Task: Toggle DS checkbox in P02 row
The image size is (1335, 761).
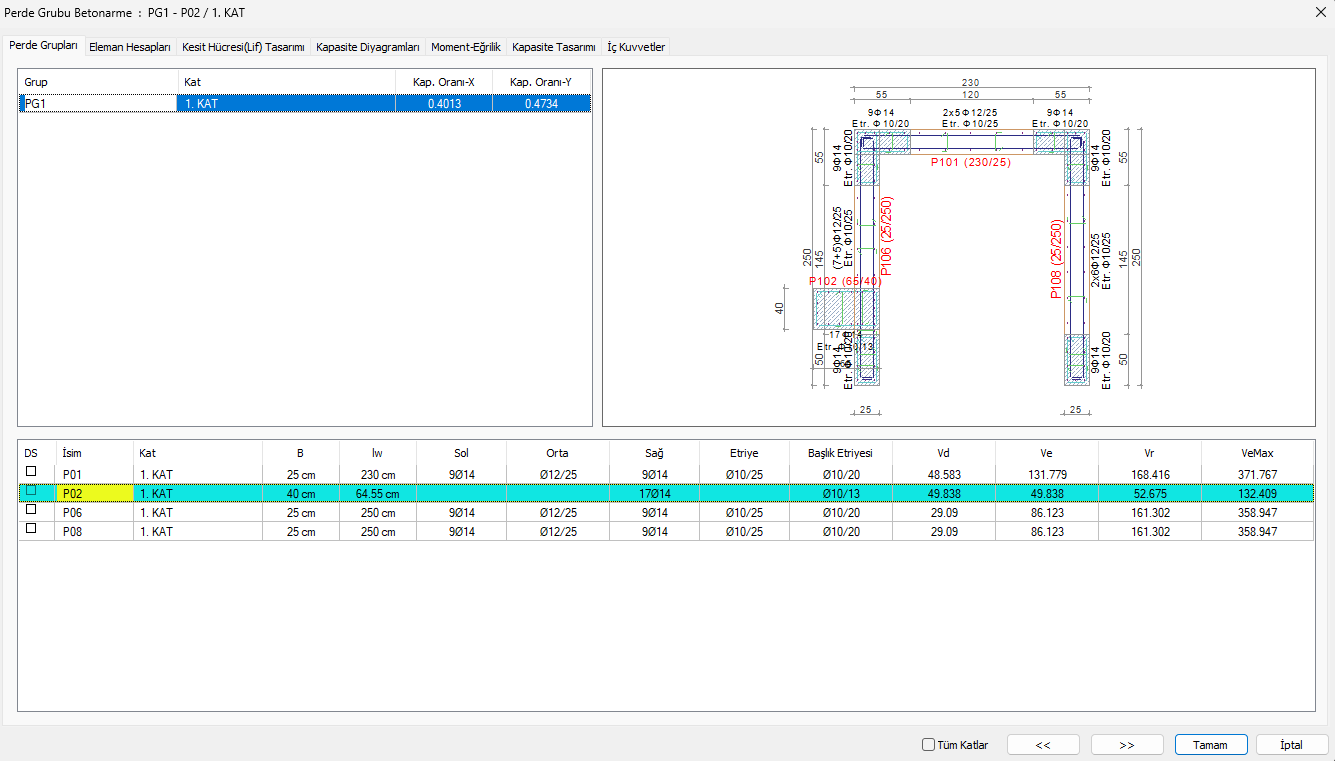Action: [x=31, y=491]
